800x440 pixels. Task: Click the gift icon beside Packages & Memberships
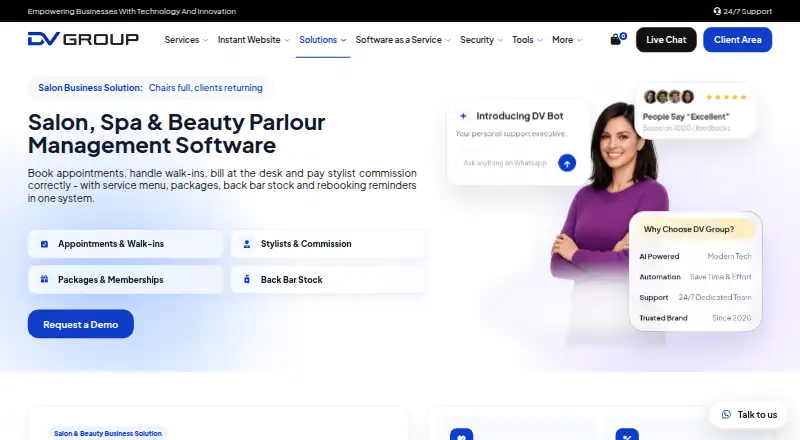coord(44,279)
